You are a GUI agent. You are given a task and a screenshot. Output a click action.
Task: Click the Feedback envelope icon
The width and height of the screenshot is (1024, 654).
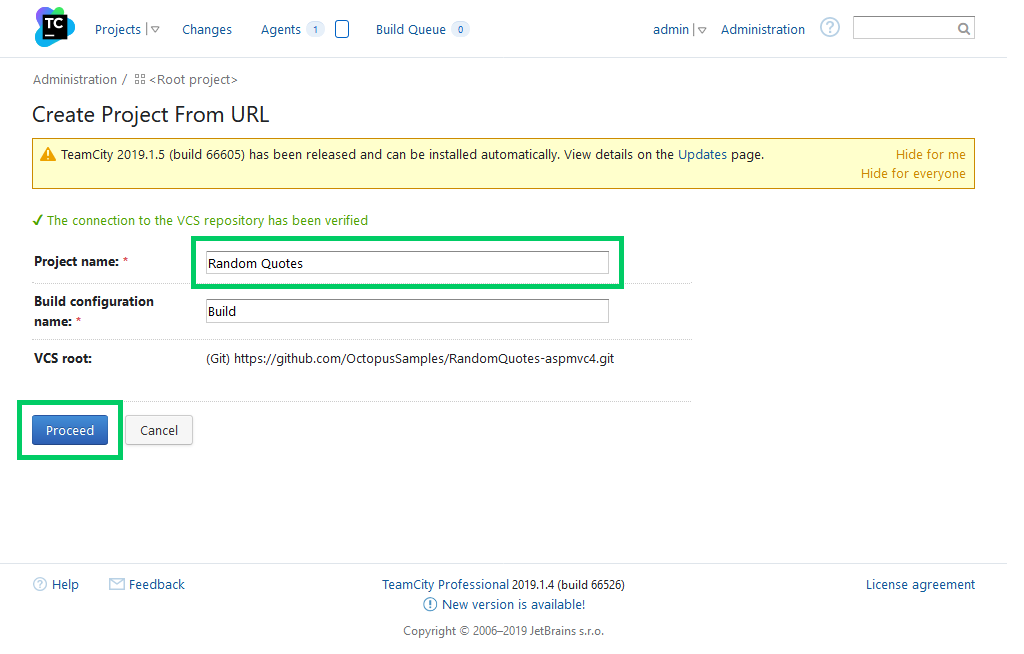click(117, 584)
